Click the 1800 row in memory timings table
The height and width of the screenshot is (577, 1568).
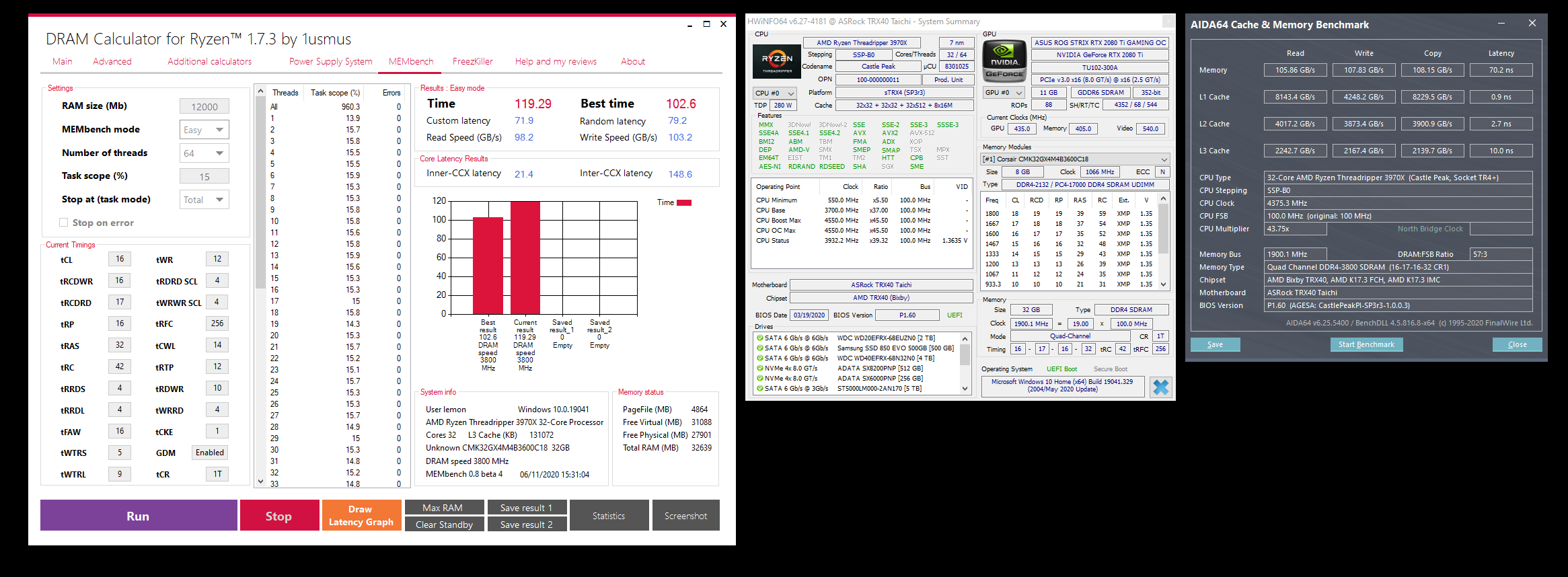[x=1070, y=214]
